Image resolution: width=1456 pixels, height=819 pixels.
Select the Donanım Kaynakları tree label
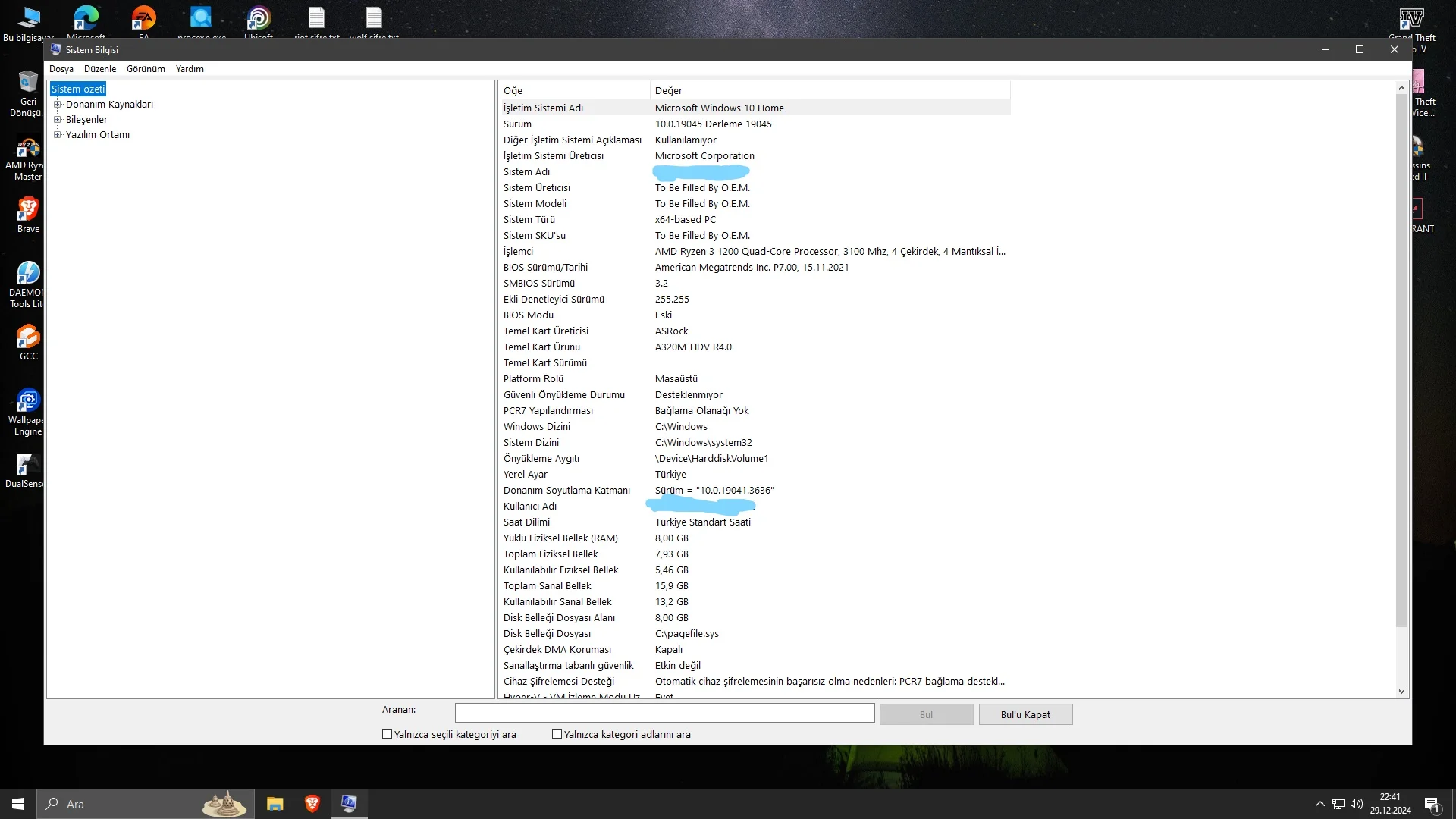(x=109, y=105)
